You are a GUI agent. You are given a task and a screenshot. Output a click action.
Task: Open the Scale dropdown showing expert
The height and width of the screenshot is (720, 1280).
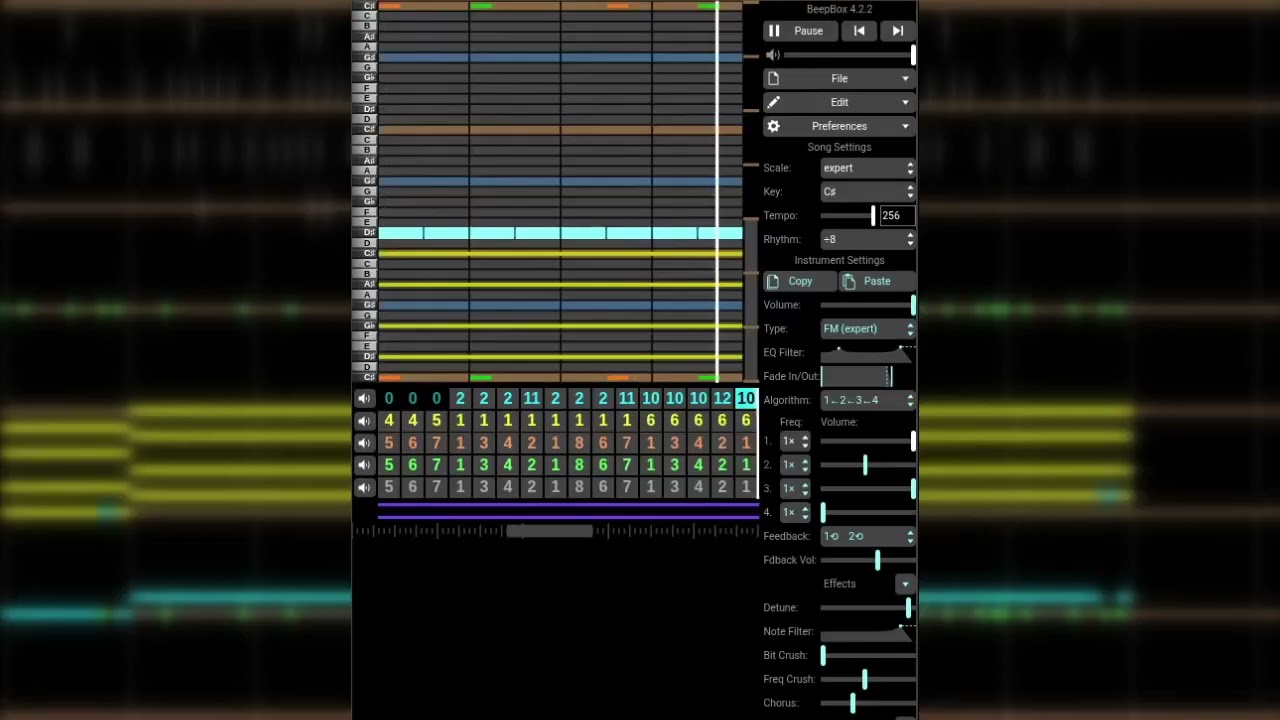(868, 168)
